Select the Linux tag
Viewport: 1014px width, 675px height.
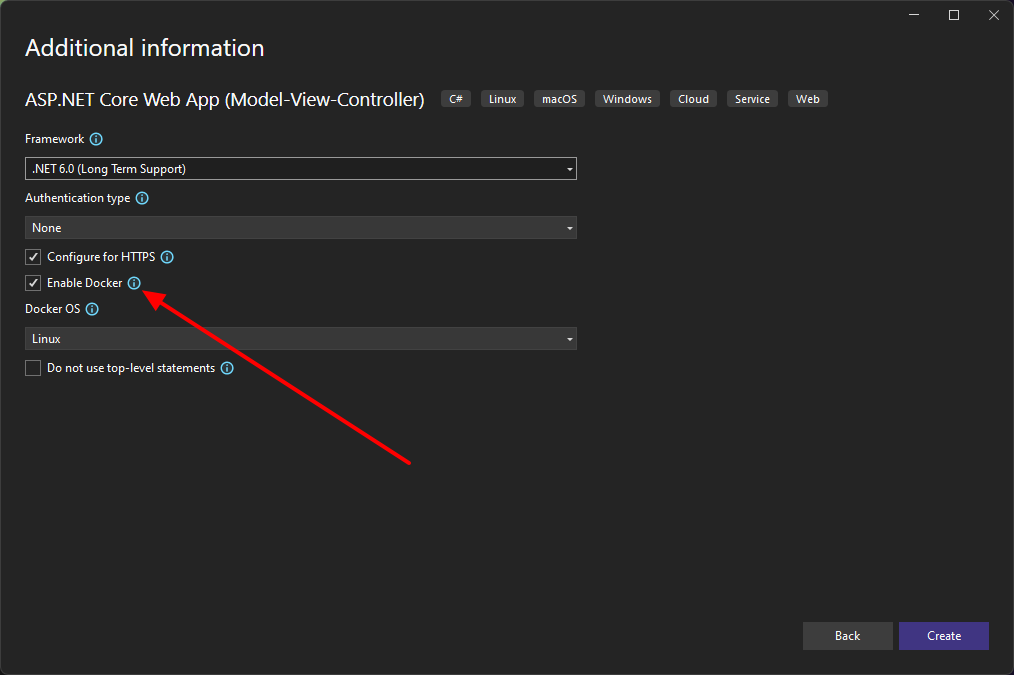(502, 99)
